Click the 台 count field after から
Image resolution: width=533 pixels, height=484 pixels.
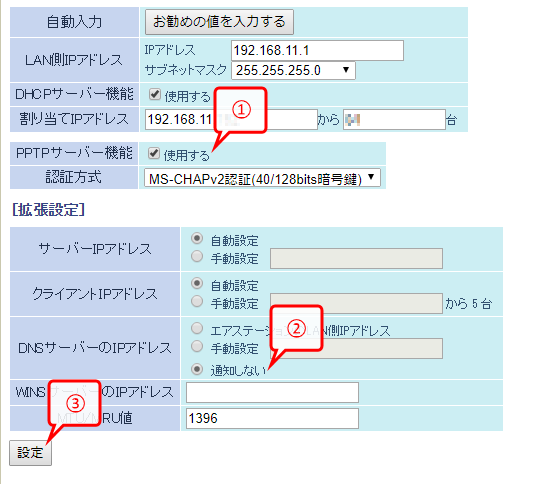[x=394, y=119]
